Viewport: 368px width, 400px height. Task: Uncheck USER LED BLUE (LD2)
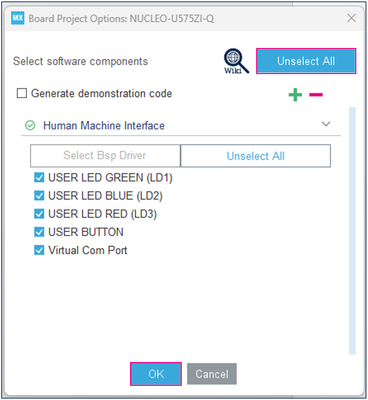pos(39,195)
